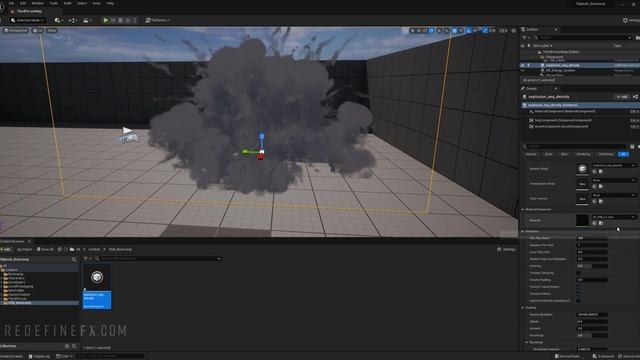Viewport: 640px width, 360px height.
Task: Open the Platforms dropdown in the toolbar
Action: pos(158,20)
